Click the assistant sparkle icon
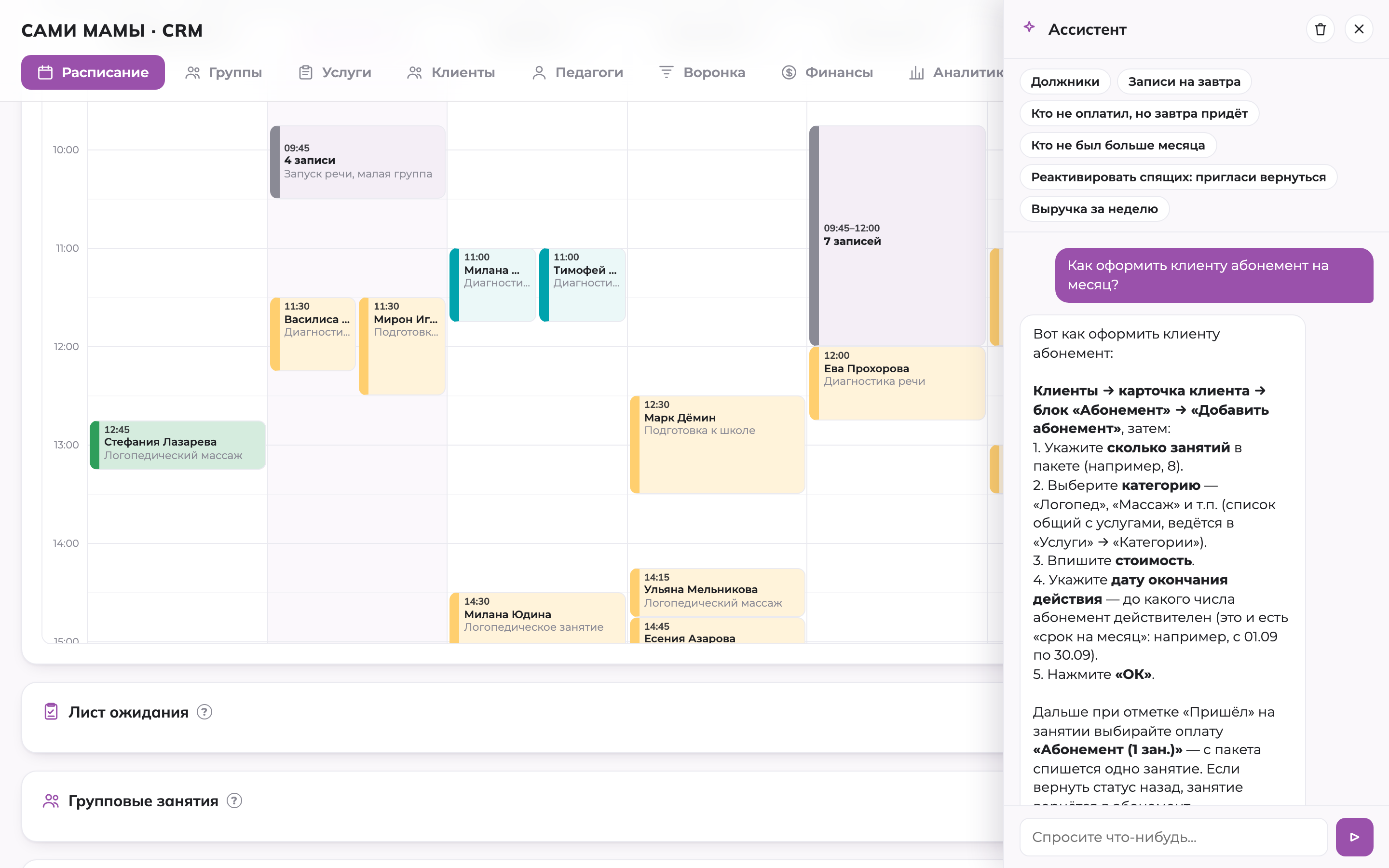Screen dimensions: 1389x868 [1029, 27]
